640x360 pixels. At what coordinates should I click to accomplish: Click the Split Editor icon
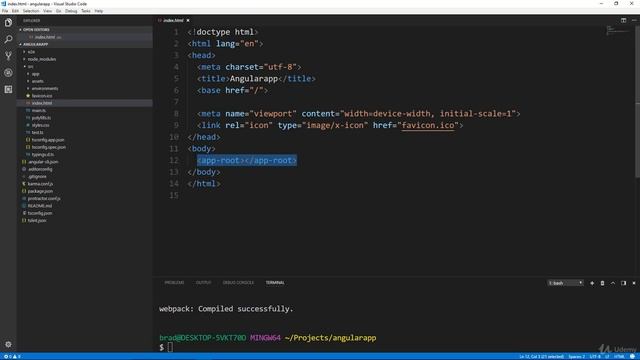coord(623,20)
